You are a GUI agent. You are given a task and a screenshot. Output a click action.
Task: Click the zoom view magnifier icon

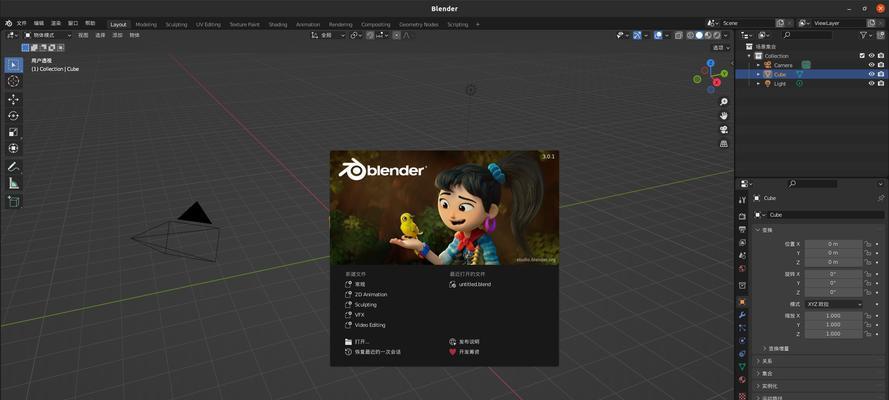tap(724, 102)
